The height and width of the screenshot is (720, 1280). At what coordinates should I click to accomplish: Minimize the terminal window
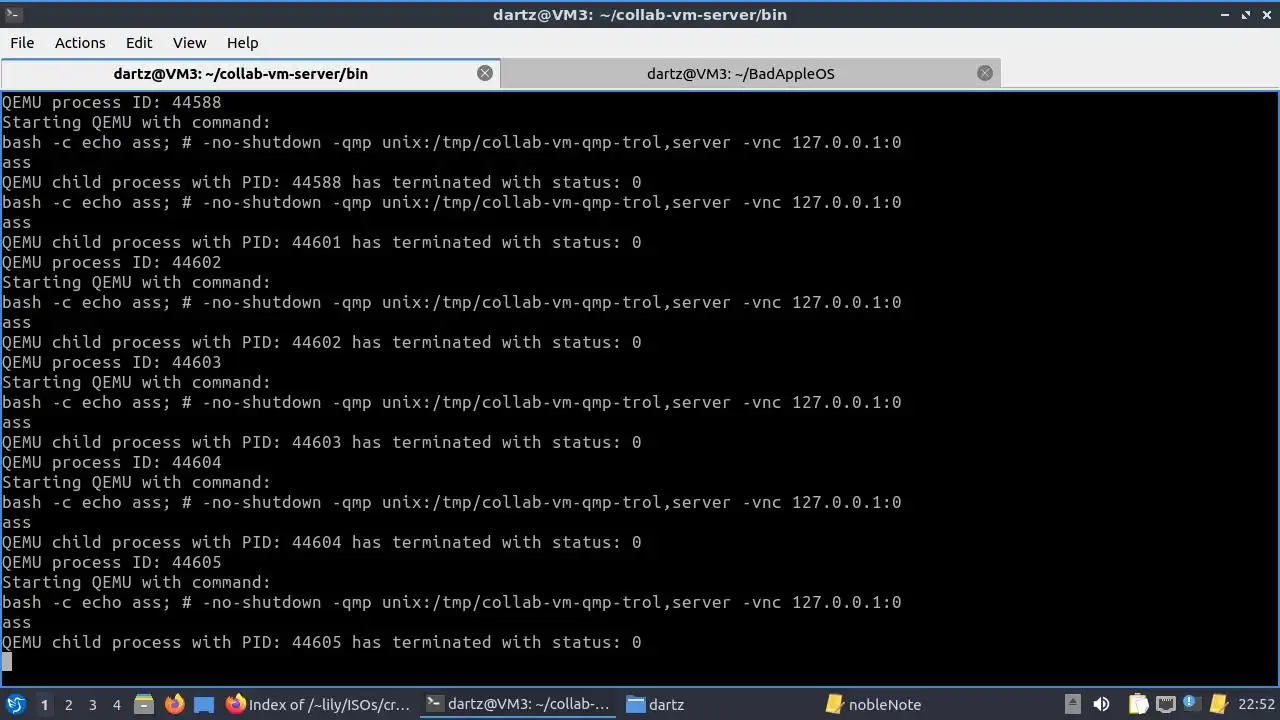[1226, 14]
